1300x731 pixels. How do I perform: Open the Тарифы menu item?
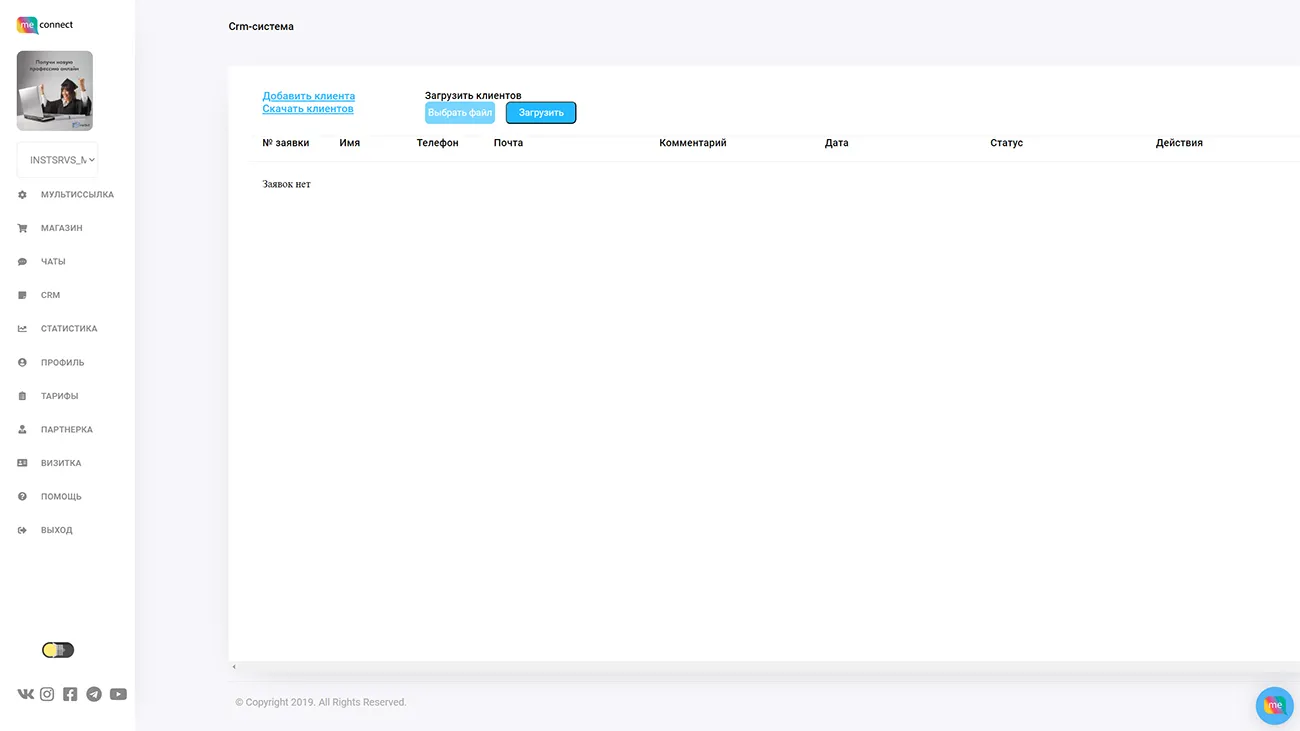pyautogui.click(x=59, y=396)
